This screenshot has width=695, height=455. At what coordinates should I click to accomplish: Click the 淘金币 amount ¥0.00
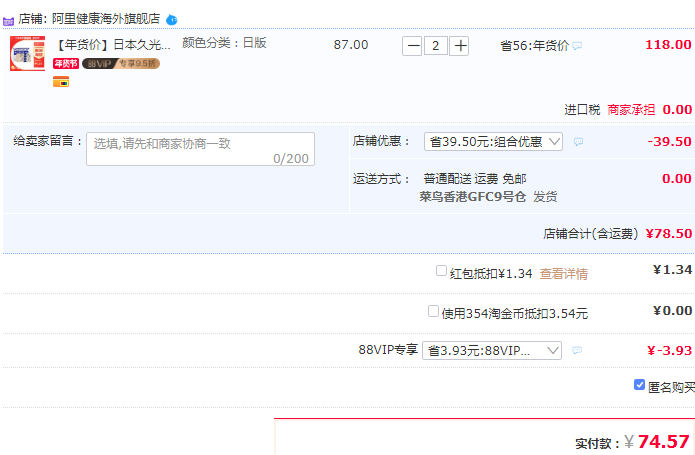[672, 311]
